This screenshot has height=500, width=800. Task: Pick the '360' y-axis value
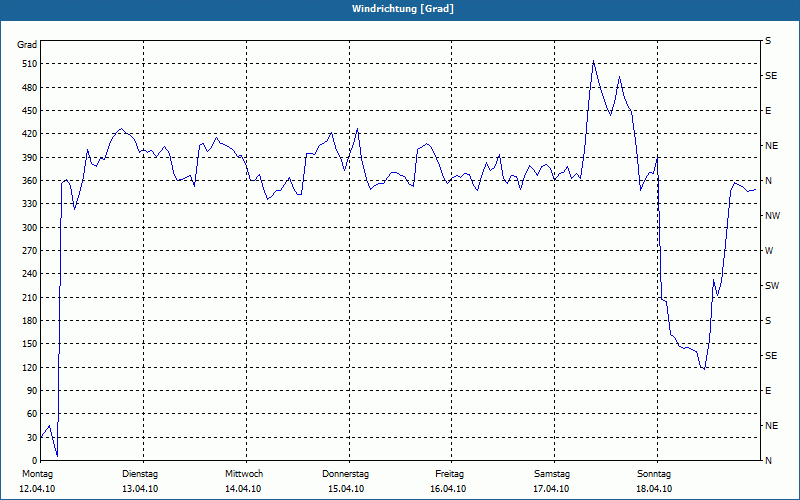pyautogui.click(x=30, y=181)
